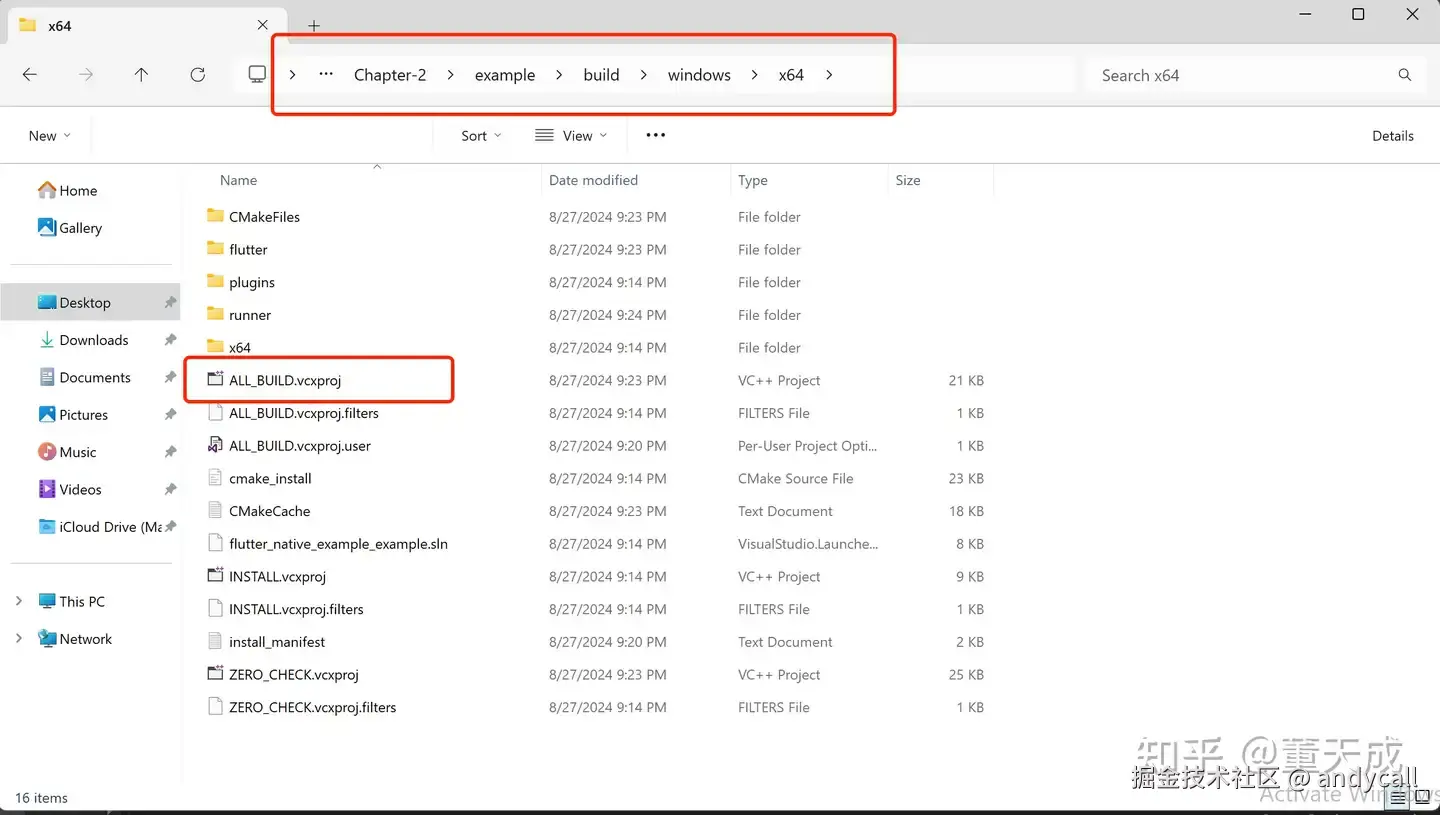
Task: Select Network in navigation pane
Action: tap(75, 639)
